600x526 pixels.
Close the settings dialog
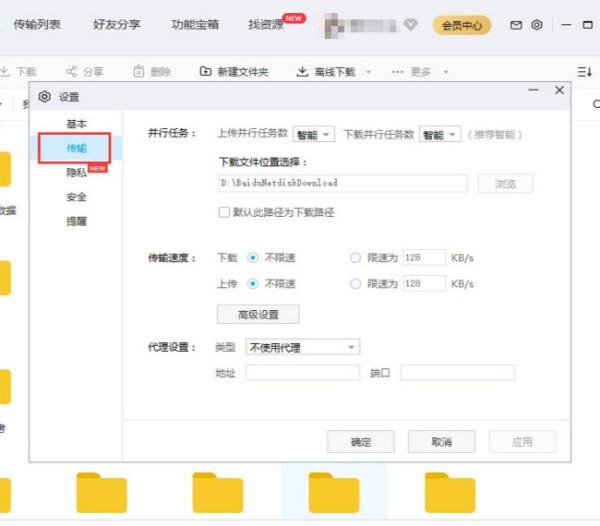point(559,90)
